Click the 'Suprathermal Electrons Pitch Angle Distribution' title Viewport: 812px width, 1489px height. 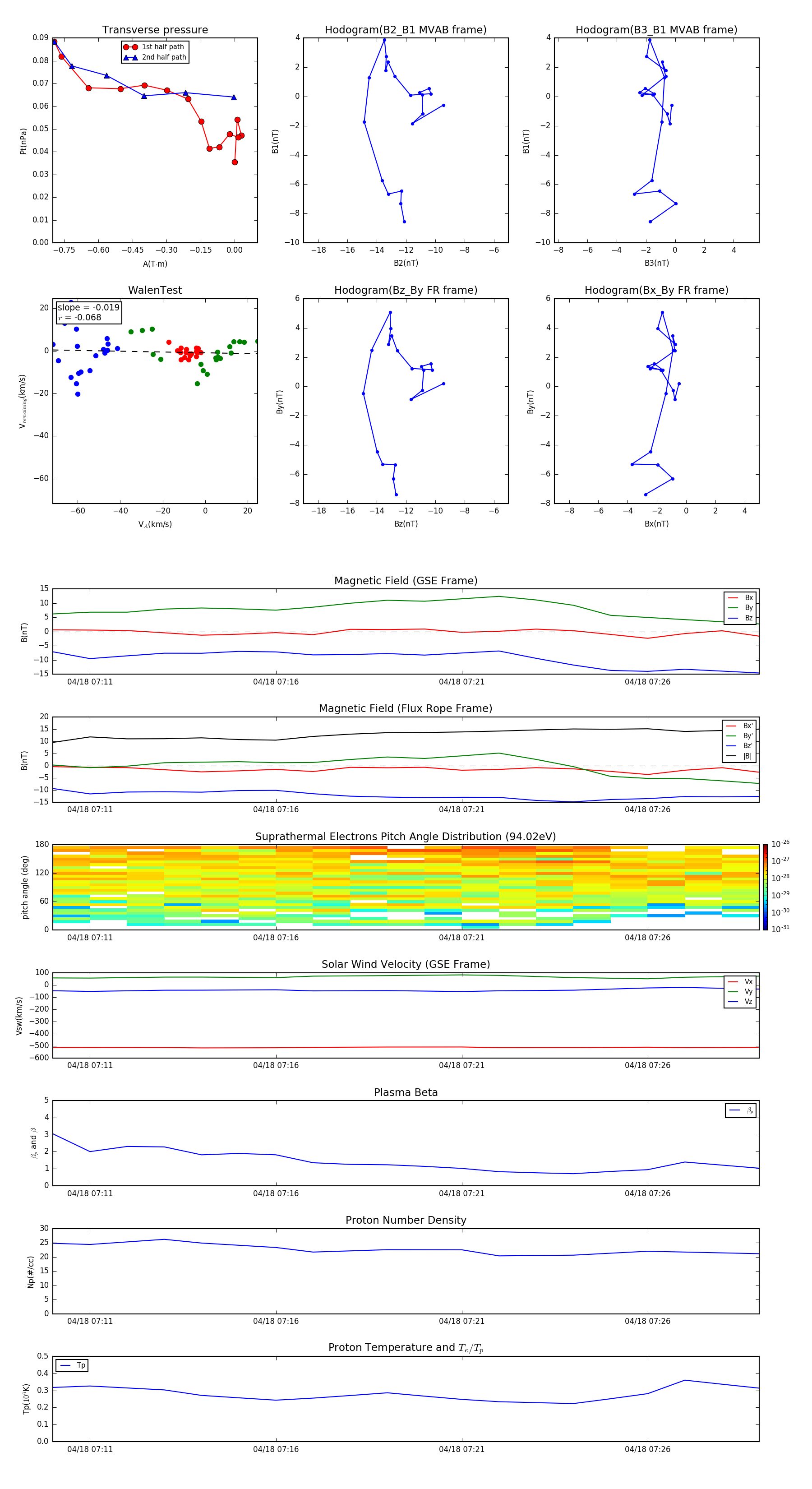click(406, 837)
